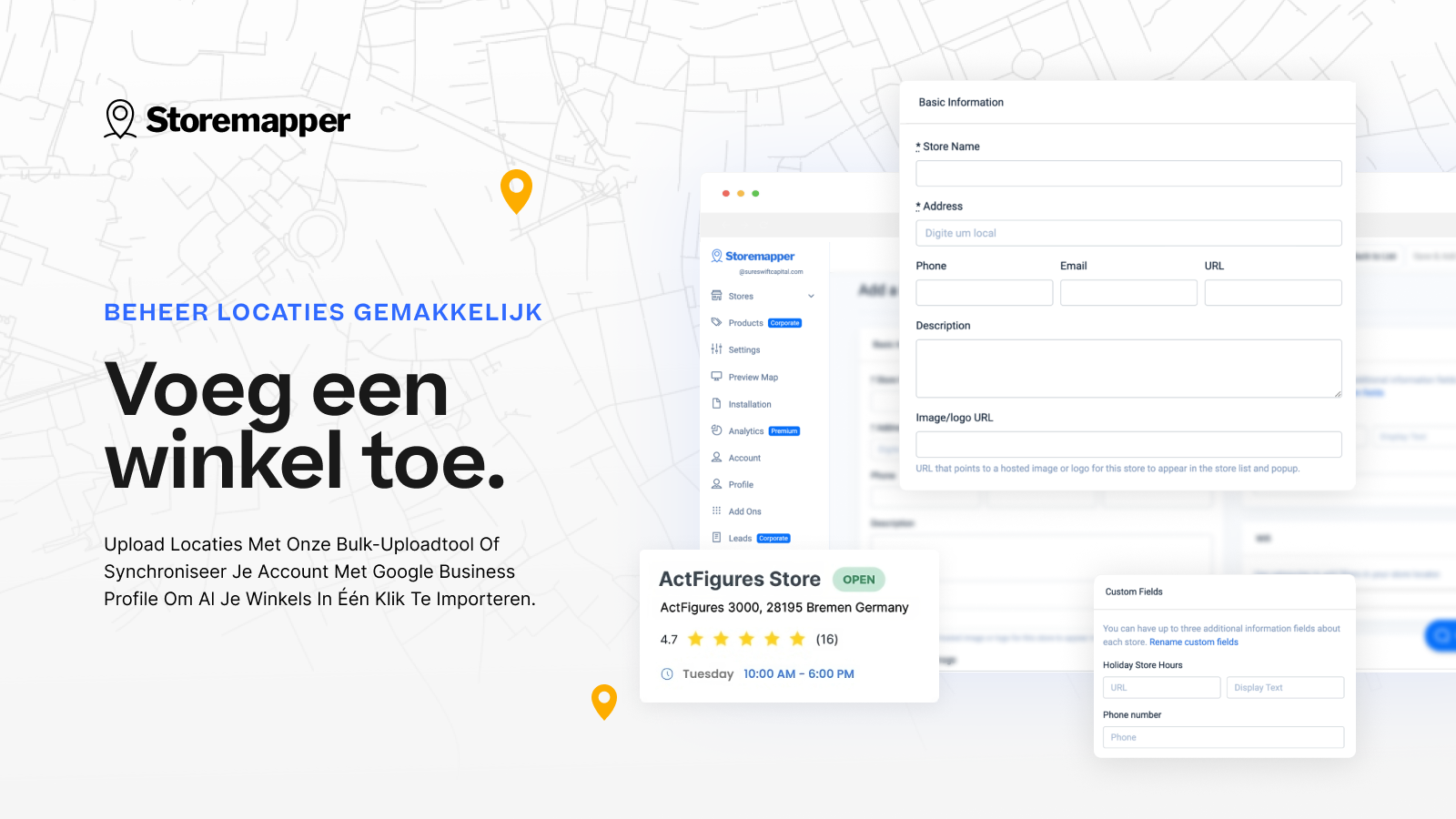The height and width of the screenshot is (819, 1456).
Task: Click the Analytics chart icon in sidebar
Action: tap(716, 430)
